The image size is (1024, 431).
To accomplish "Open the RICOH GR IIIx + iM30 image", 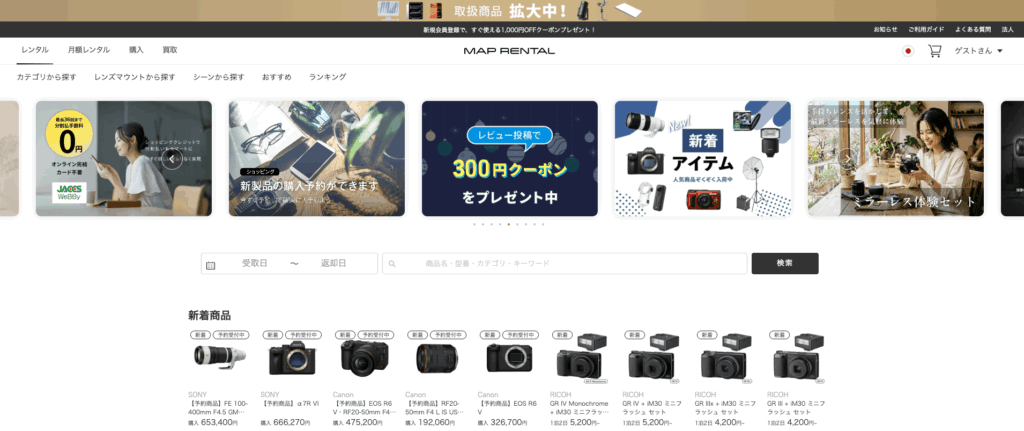I will [726, 358].
